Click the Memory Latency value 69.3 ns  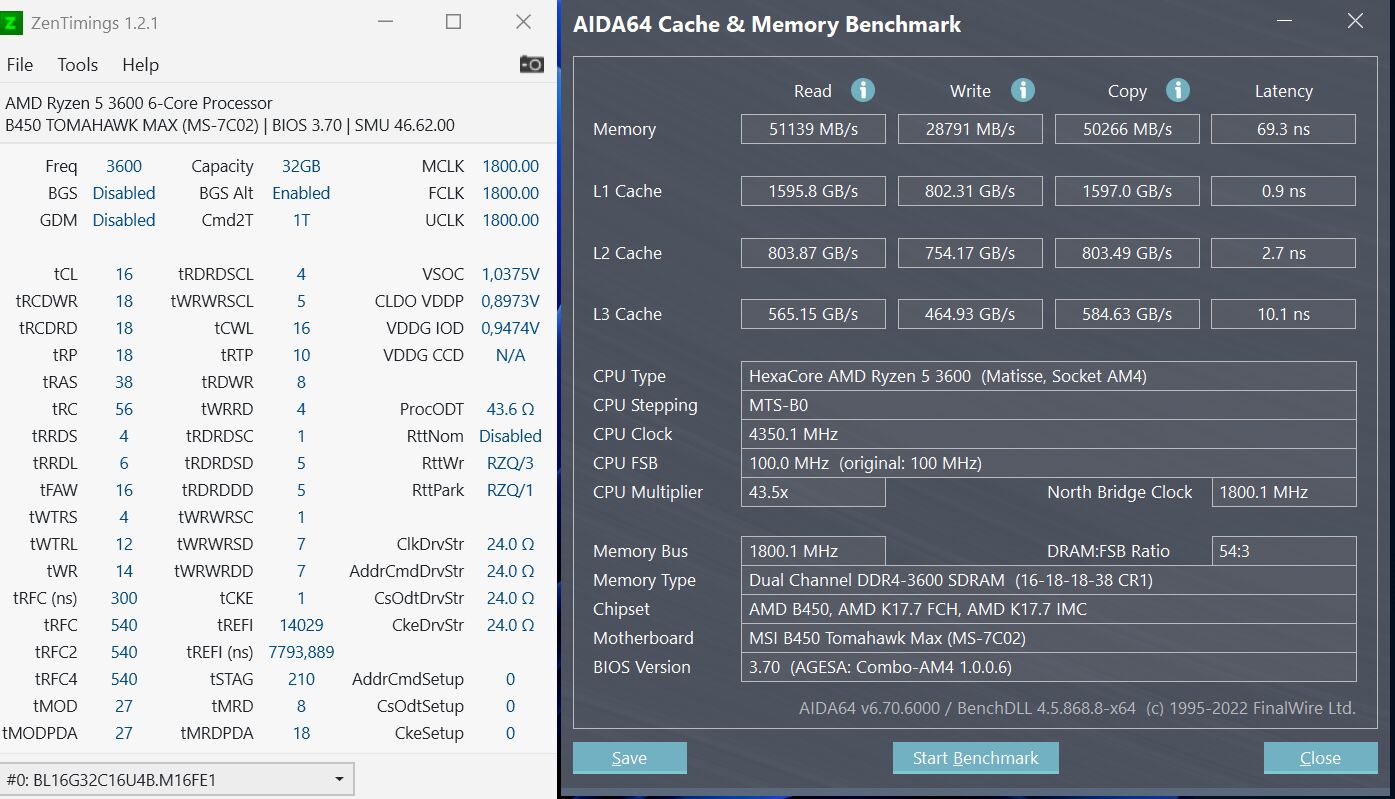[1284, 129]
